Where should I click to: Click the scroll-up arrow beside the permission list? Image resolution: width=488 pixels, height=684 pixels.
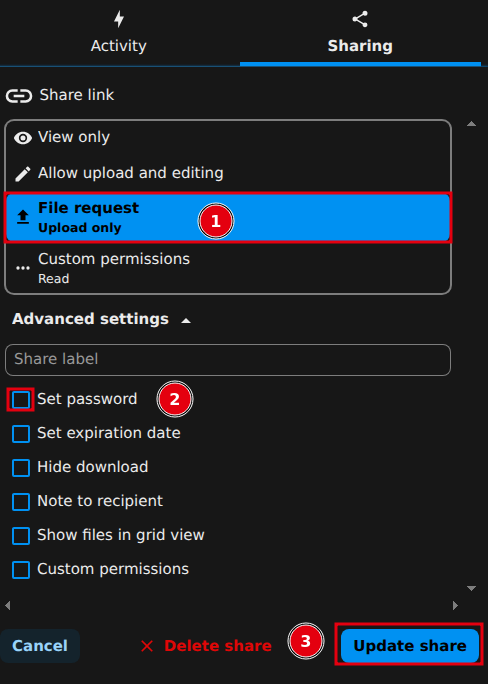(471, 124)
